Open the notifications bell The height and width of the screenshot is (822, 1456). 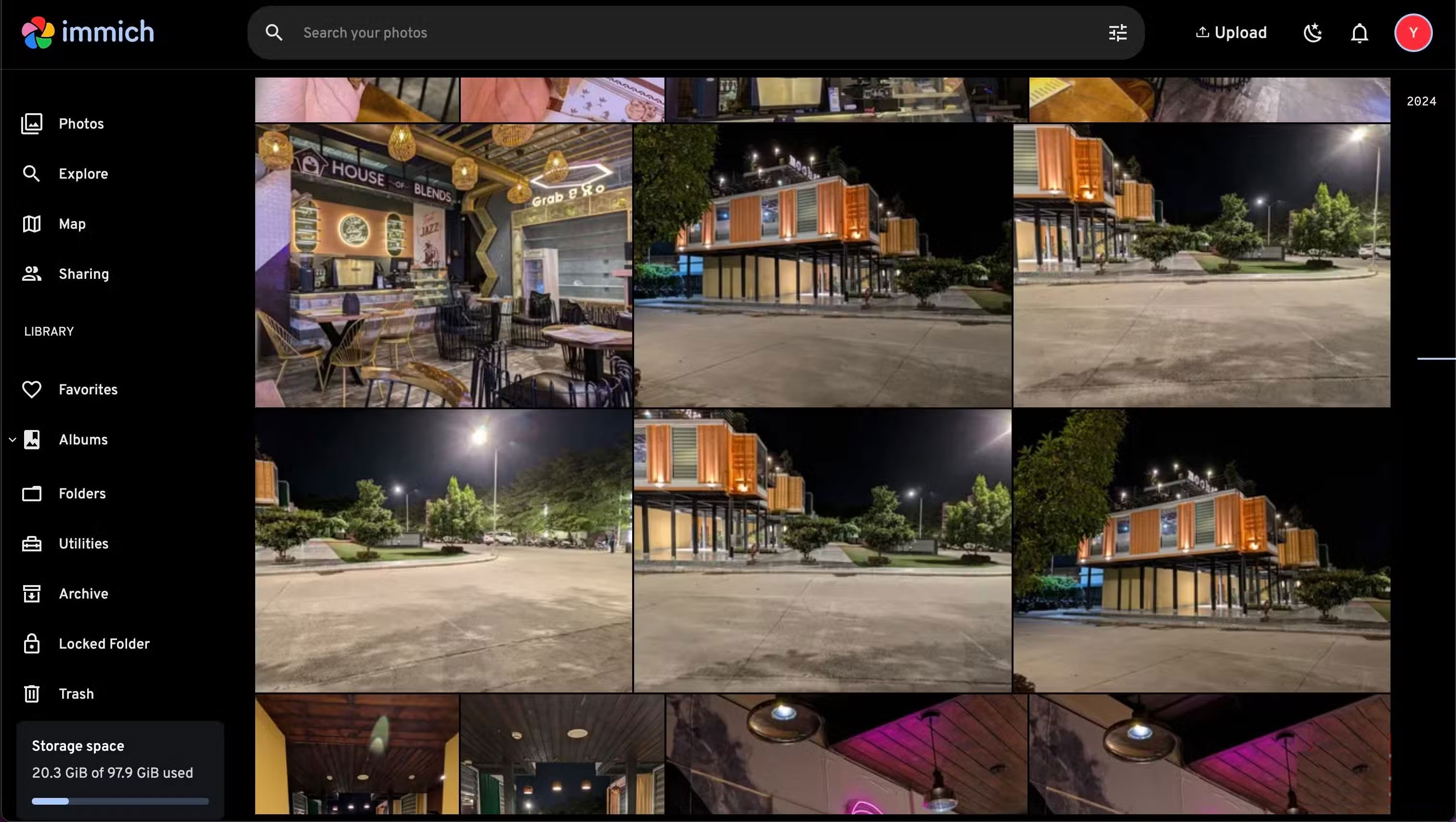[x=1359, y=33]
